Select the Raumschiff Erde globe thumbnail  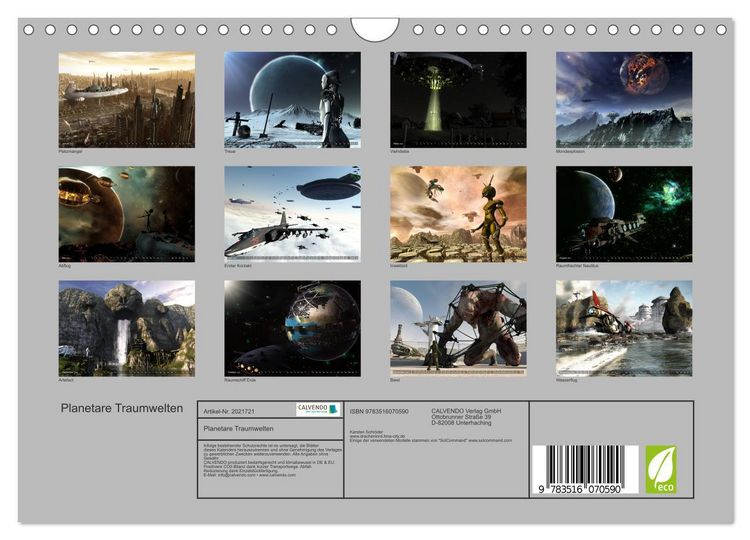pyautogui.click(x=293, y=328)
